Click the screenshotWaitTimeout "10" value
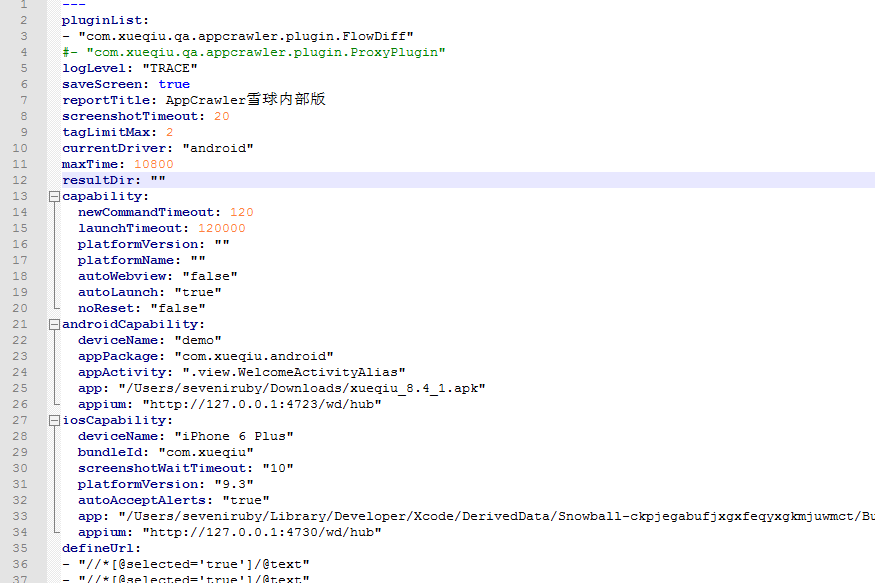875x583 pixels. [x=278, y=469]
